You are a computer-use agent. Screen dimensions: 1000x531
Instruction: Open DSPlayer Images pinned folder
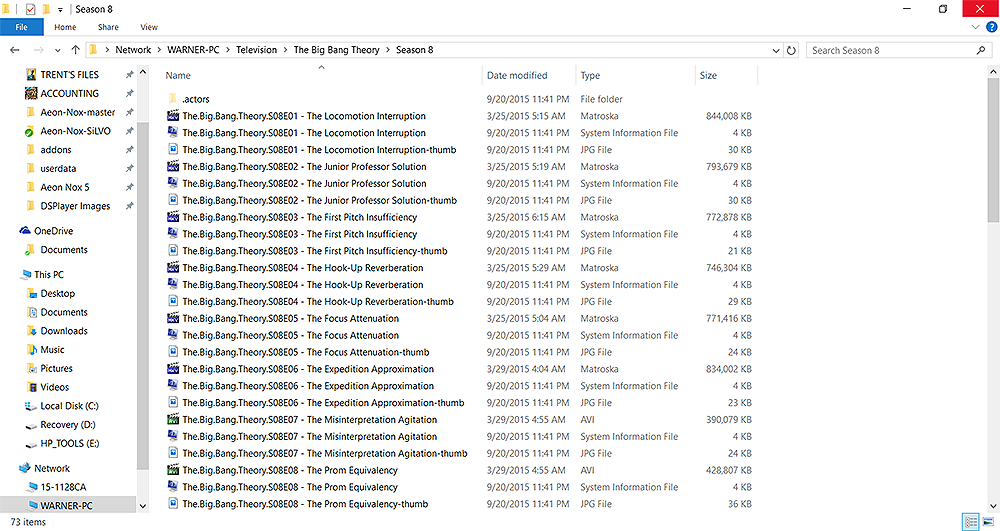75,206
